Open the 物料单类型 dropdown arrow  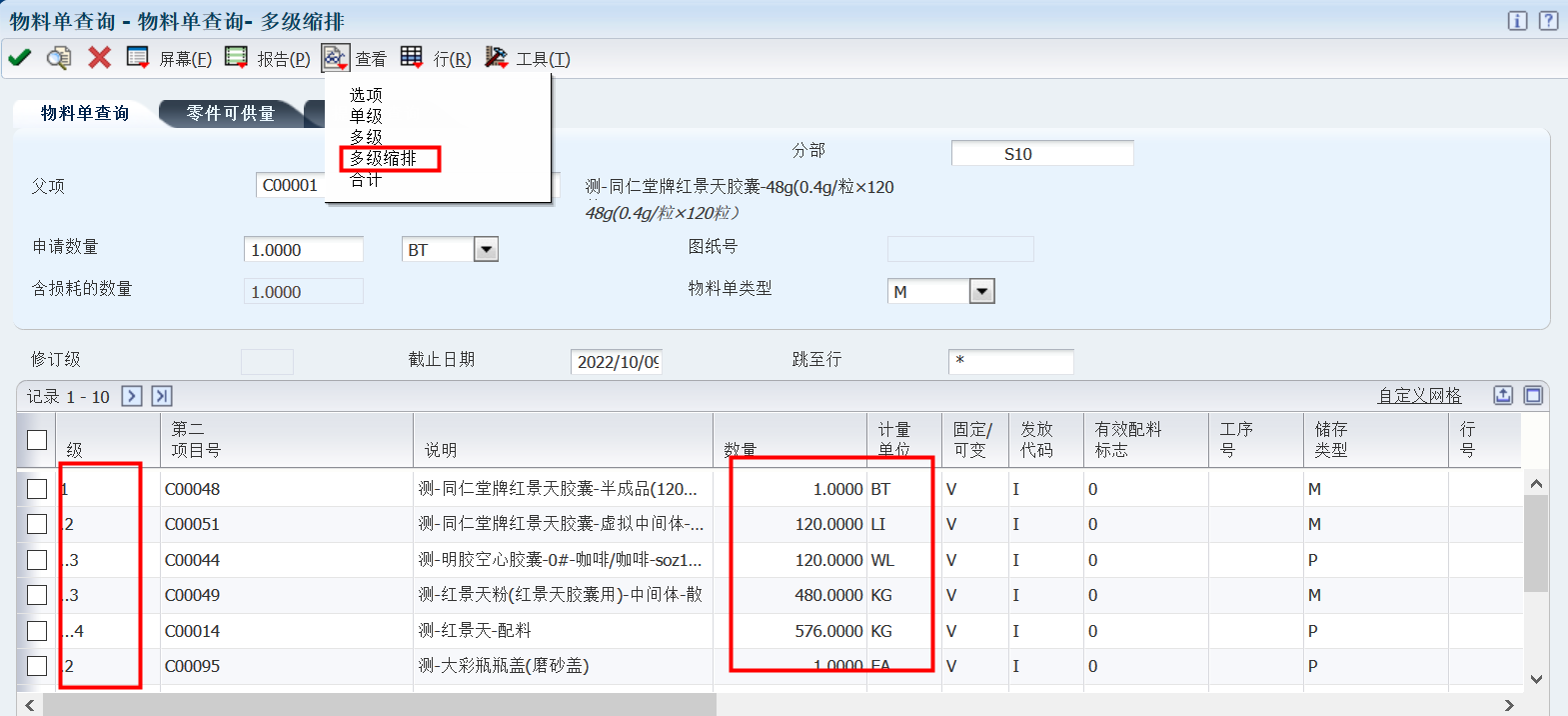click(982, 291)
